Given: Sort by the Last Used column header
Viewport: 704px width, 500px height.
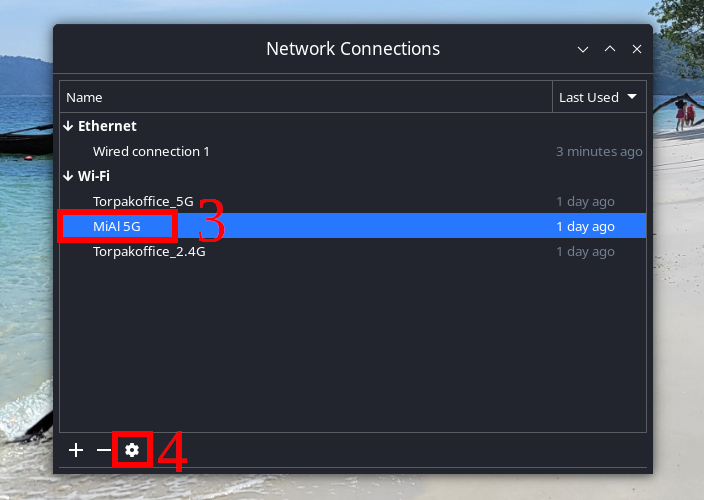Looking at the screenshot, I should click(x=589, y=97).
